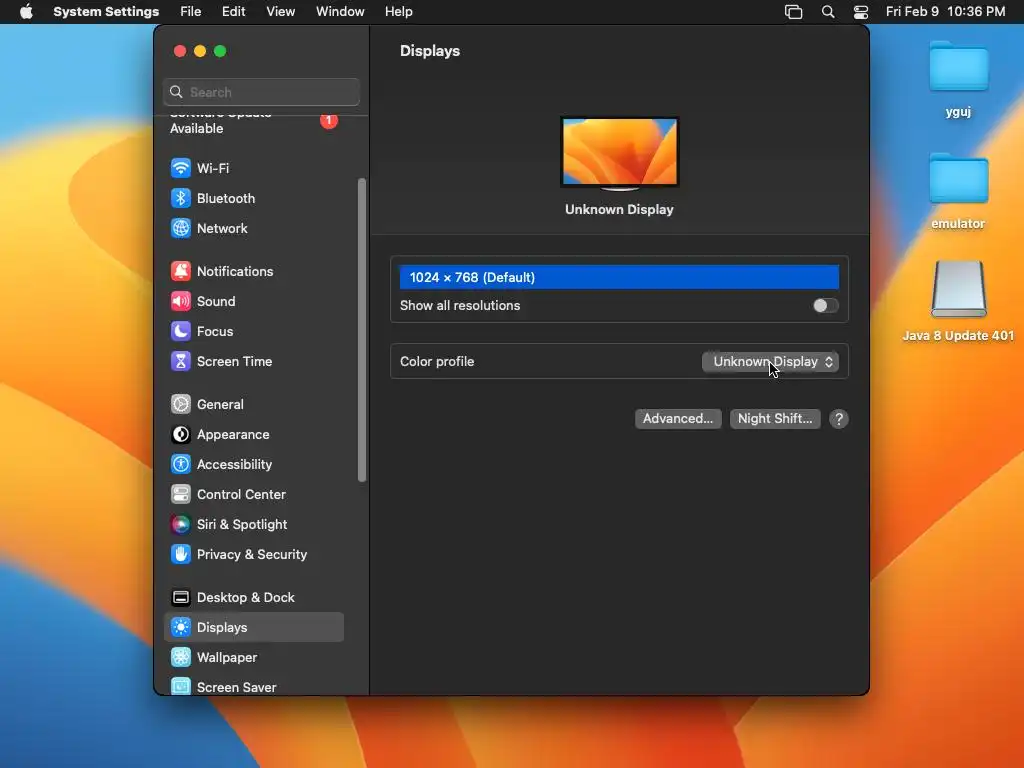Open the Window menu
Screen dimensions: 1024x768
[340, 12]
